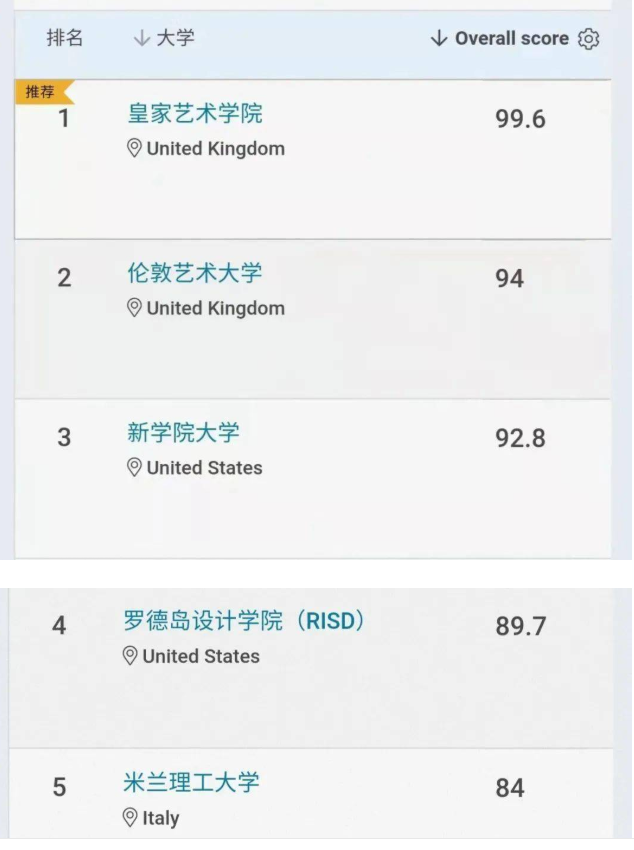Click United Kingdom under 伦敦艺术大学
Image resolution: width=634 pixels, height=850 pixels.
pyautogui.click(x=216, y=308)
